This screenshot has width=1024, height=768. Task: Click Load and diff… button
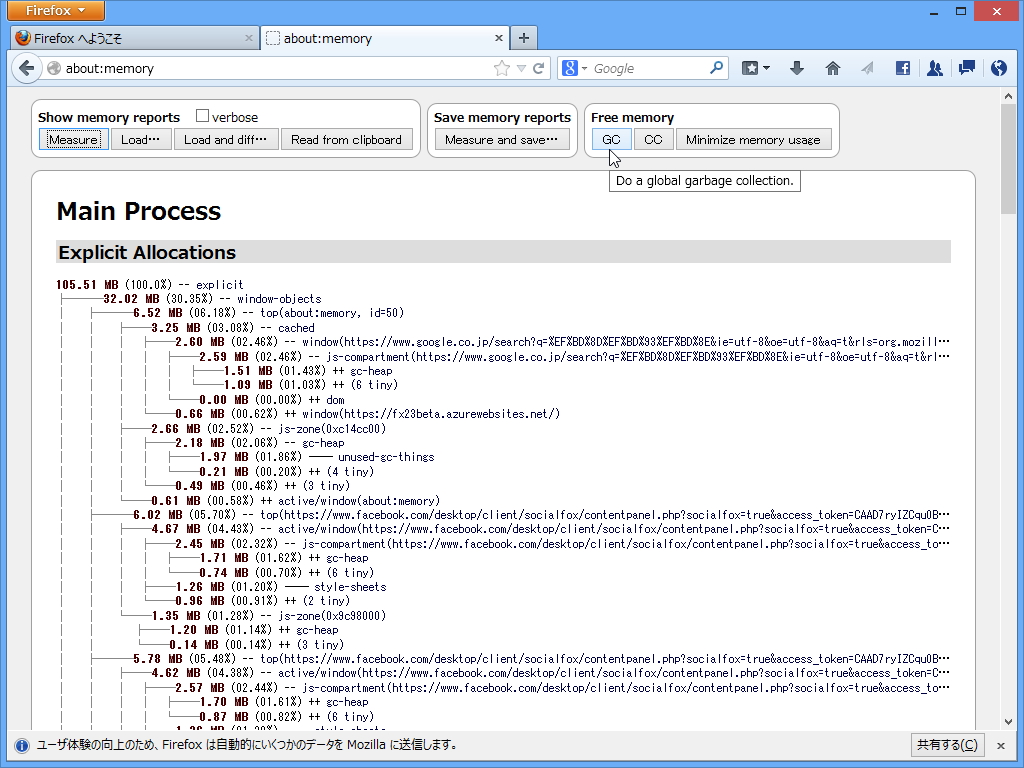[226, 140]
